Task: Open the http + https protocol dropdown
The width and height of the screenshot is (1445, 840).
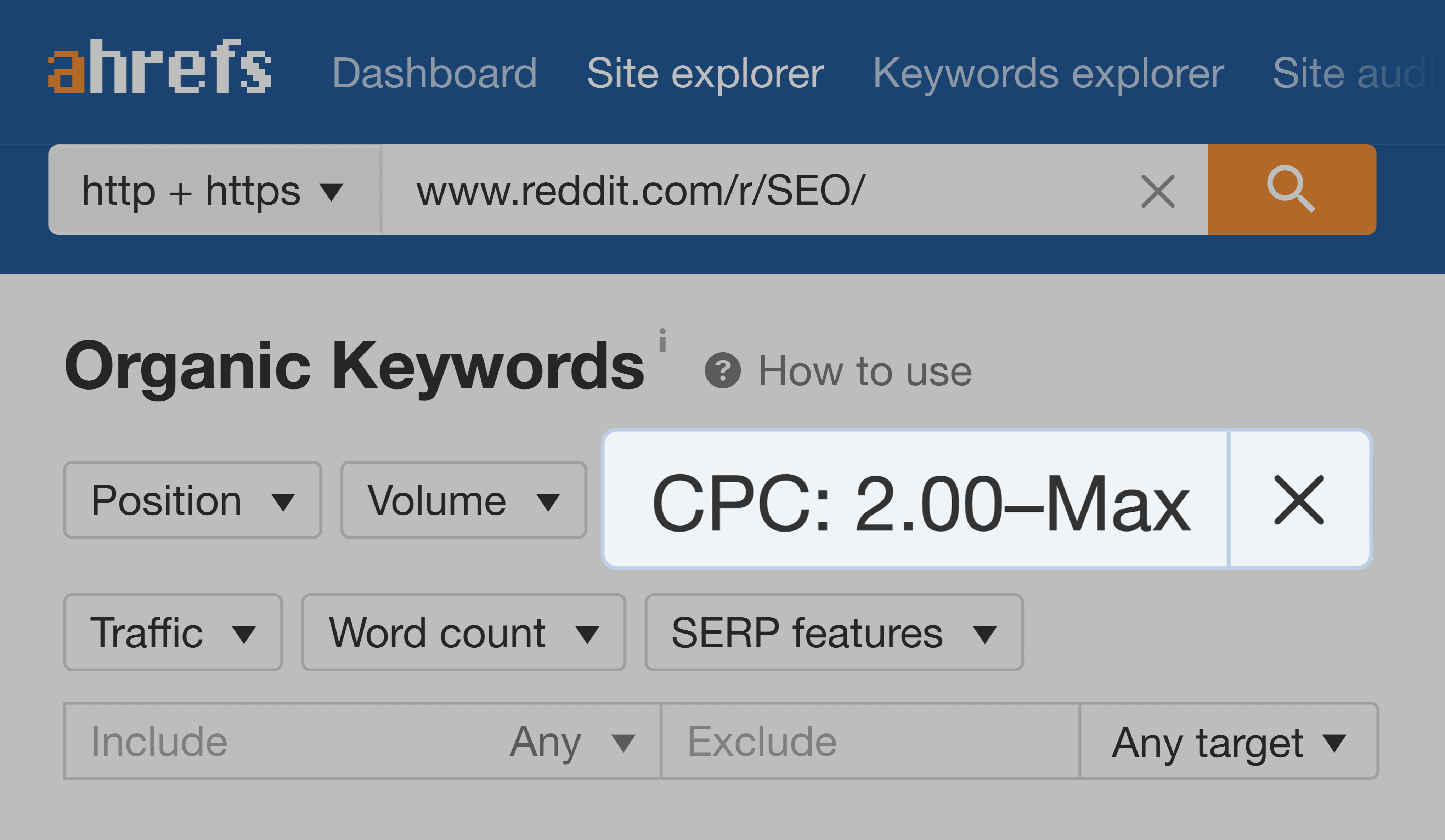Action: pyautogui.click(x=215, y=191)
